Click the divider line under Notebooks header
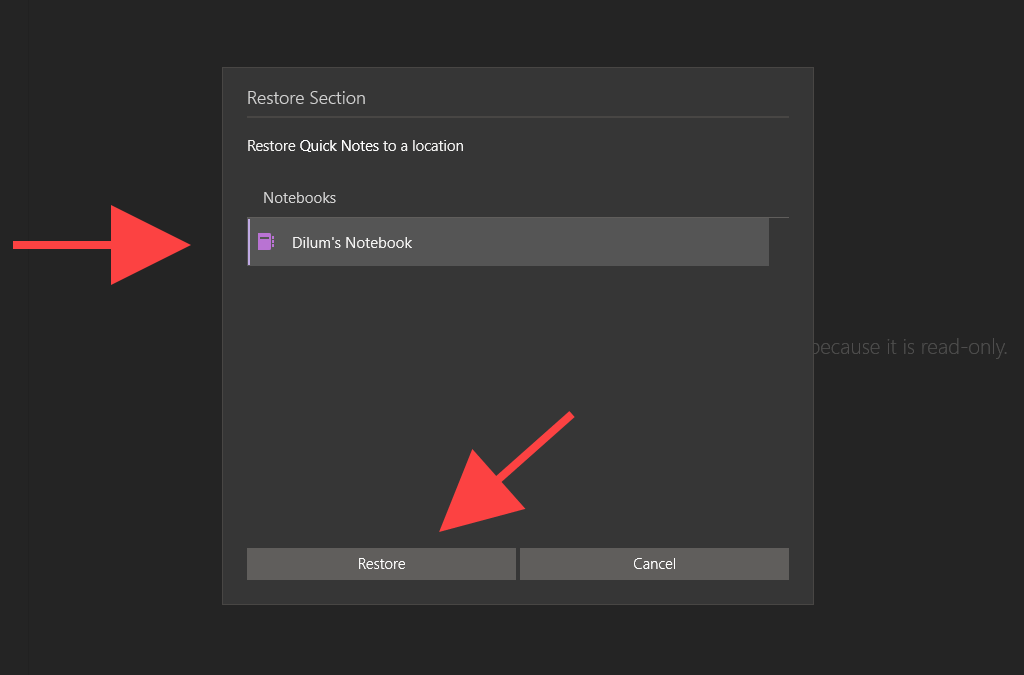The height and width of the screenshot is (675, 1024). (518, 217)
